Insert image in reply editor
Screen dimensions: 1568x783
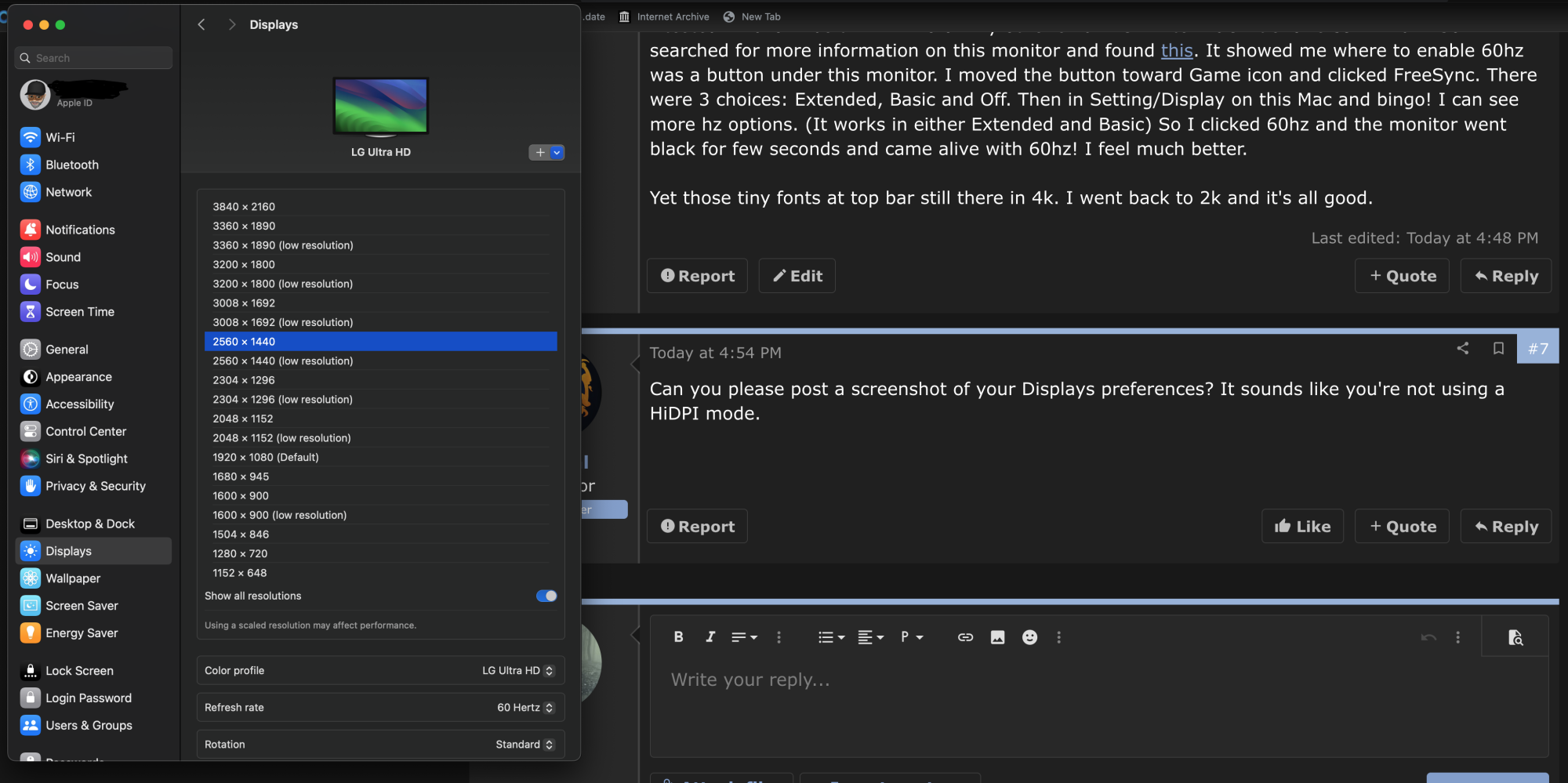click(x=997, y=637)
